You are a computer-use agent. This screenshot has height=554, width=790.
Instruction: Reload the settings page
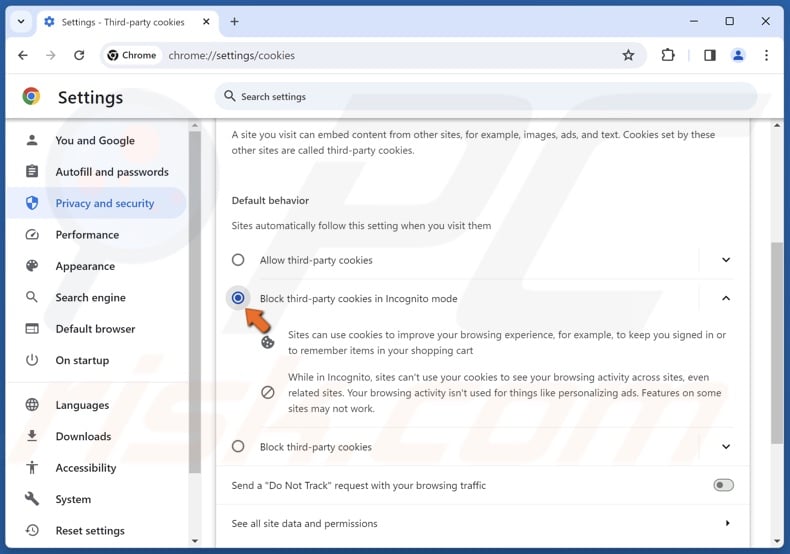click(79, 55)
